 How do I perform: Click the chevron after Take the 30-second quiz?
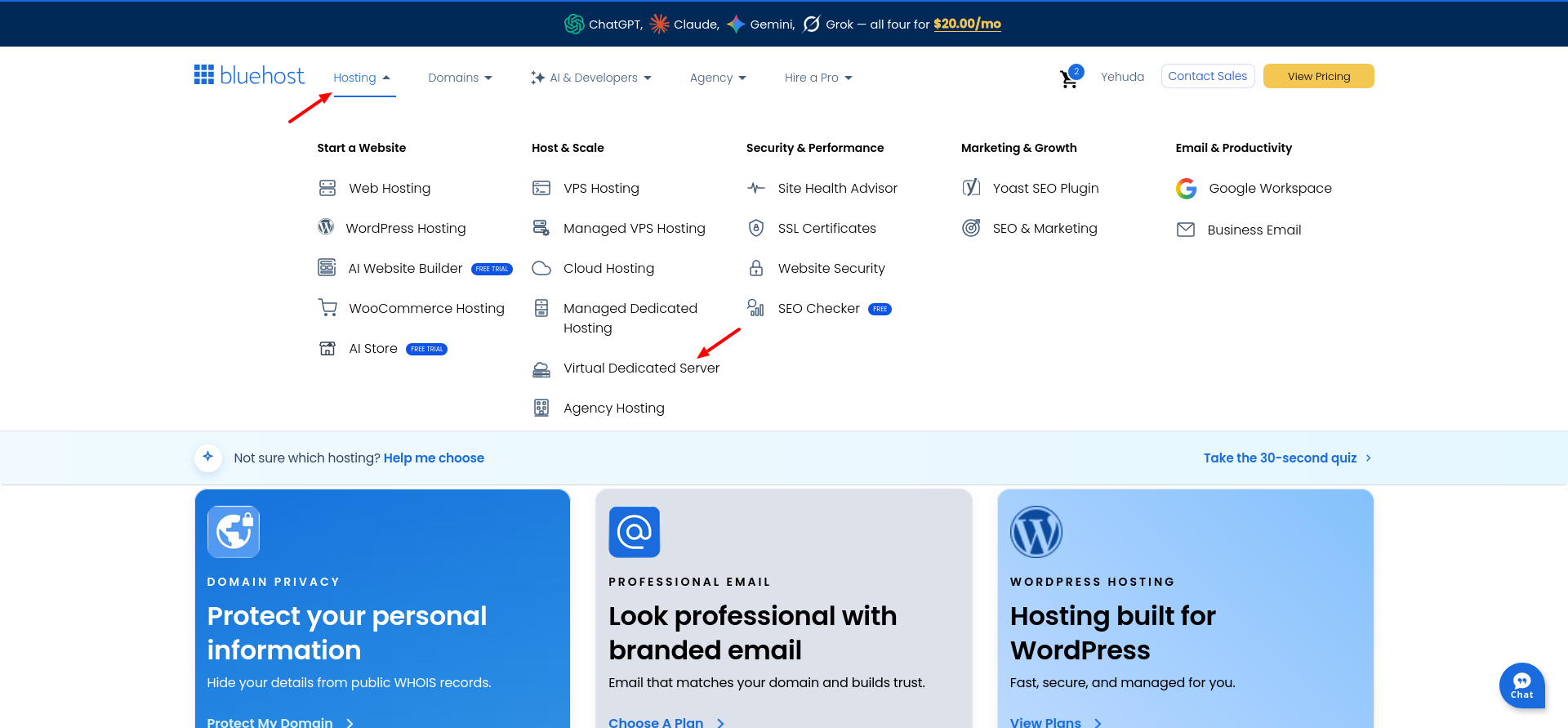1369,458
